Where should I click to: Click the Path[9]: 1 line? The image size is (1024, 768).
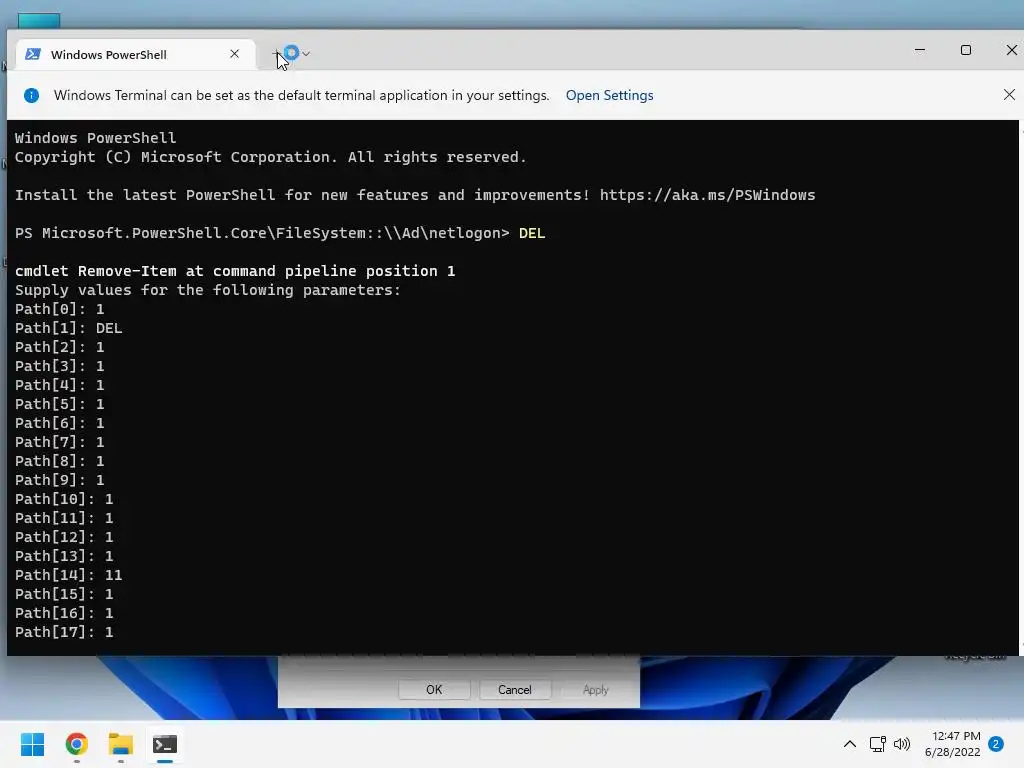pos(59,480)
